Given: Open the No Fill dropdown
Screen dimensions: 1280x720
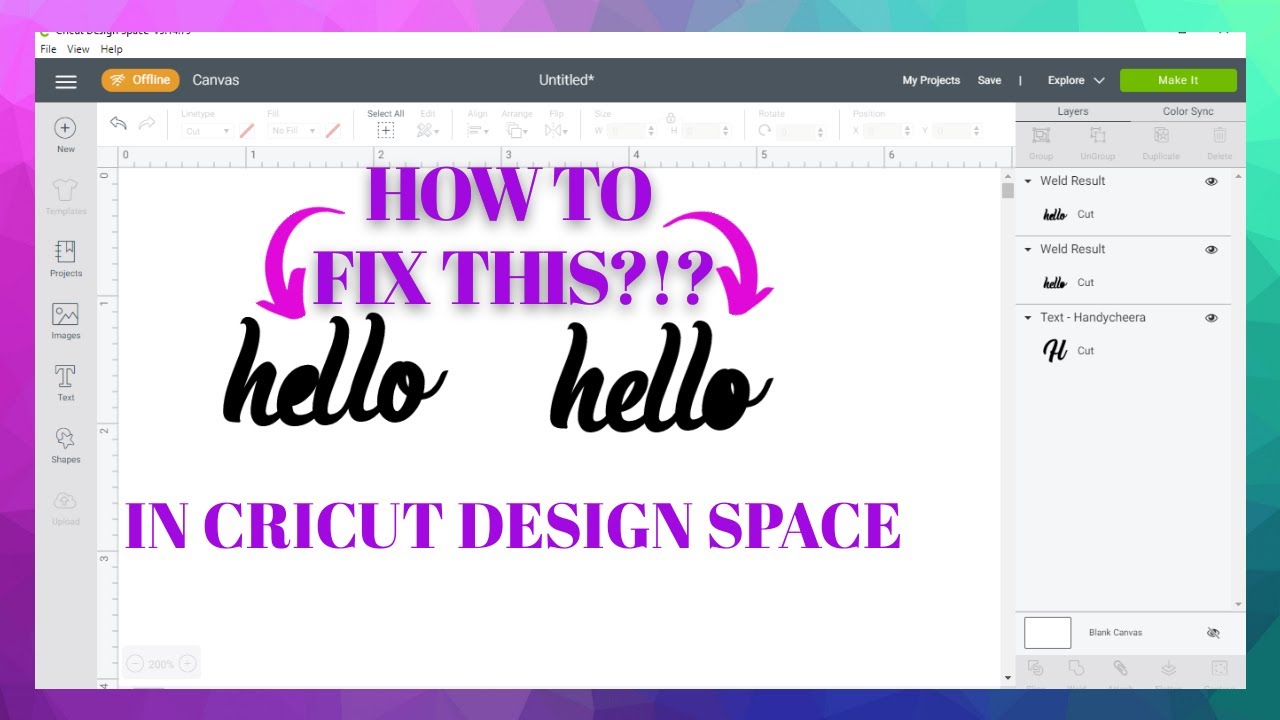Looking at the screenshot, I should (293, 131).
